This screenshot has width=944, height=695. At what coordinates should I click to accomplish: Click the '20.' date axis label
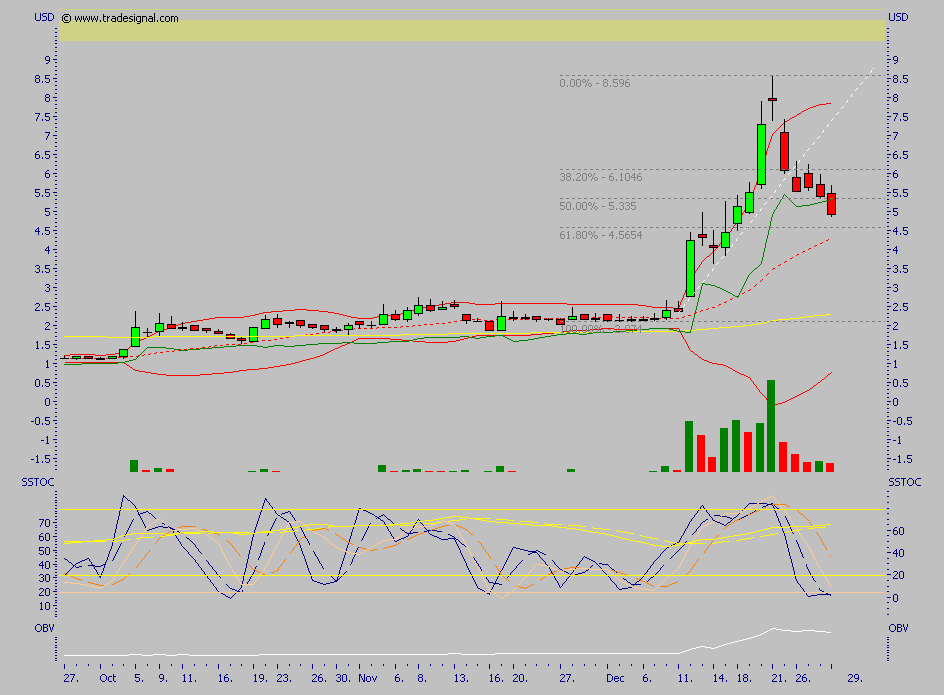point(520,678)
